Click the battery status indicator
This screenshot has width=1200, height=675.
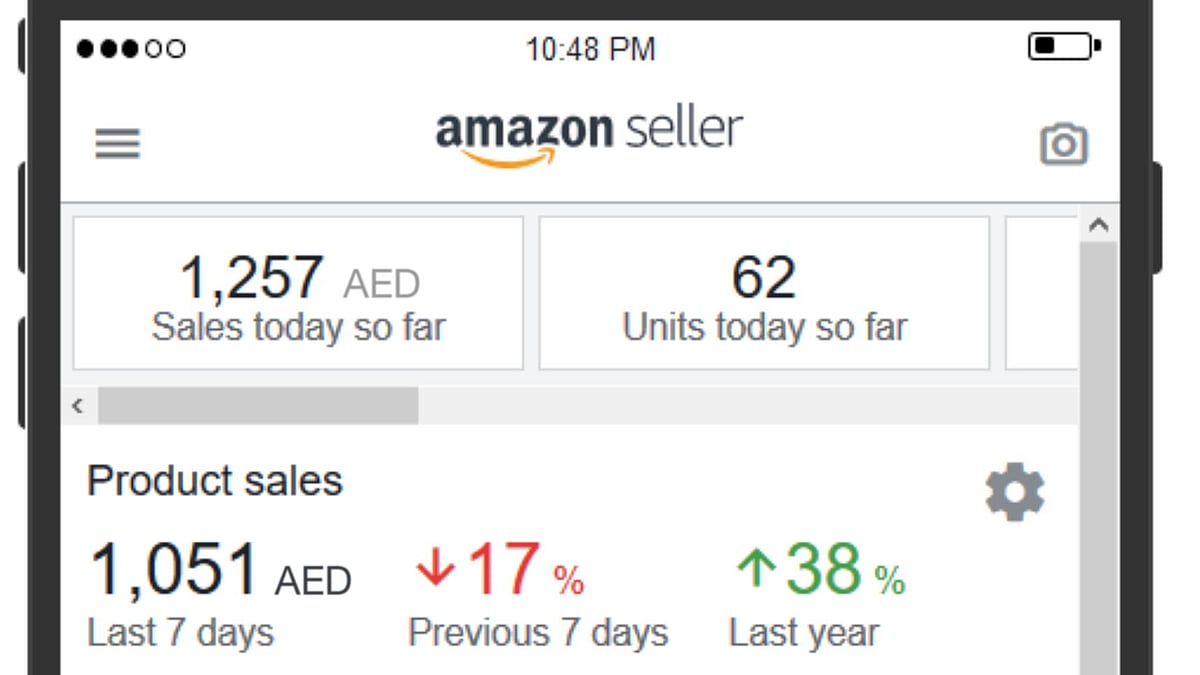1062,45
